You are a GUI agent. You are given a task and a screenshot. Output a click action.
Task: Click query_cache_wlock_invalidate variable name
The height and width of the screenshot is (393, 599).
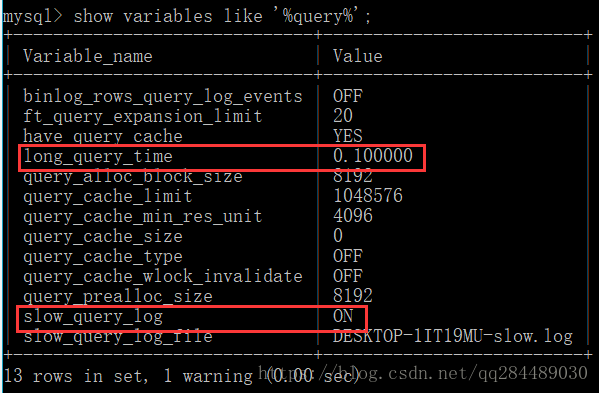tap(163, 277)
